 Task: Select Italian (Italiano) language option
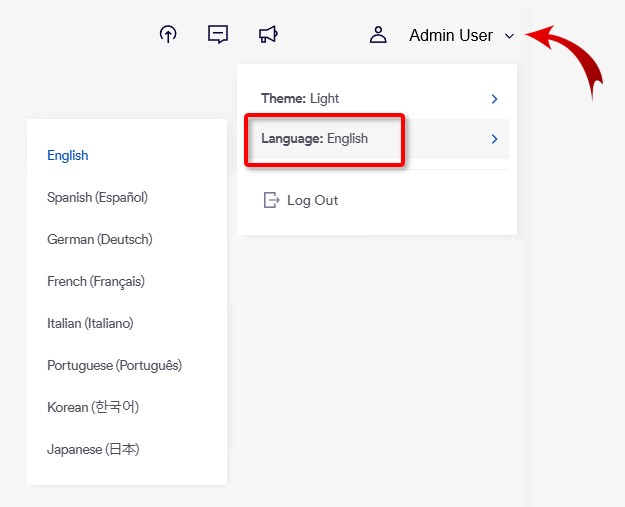(x=90, y=323)
